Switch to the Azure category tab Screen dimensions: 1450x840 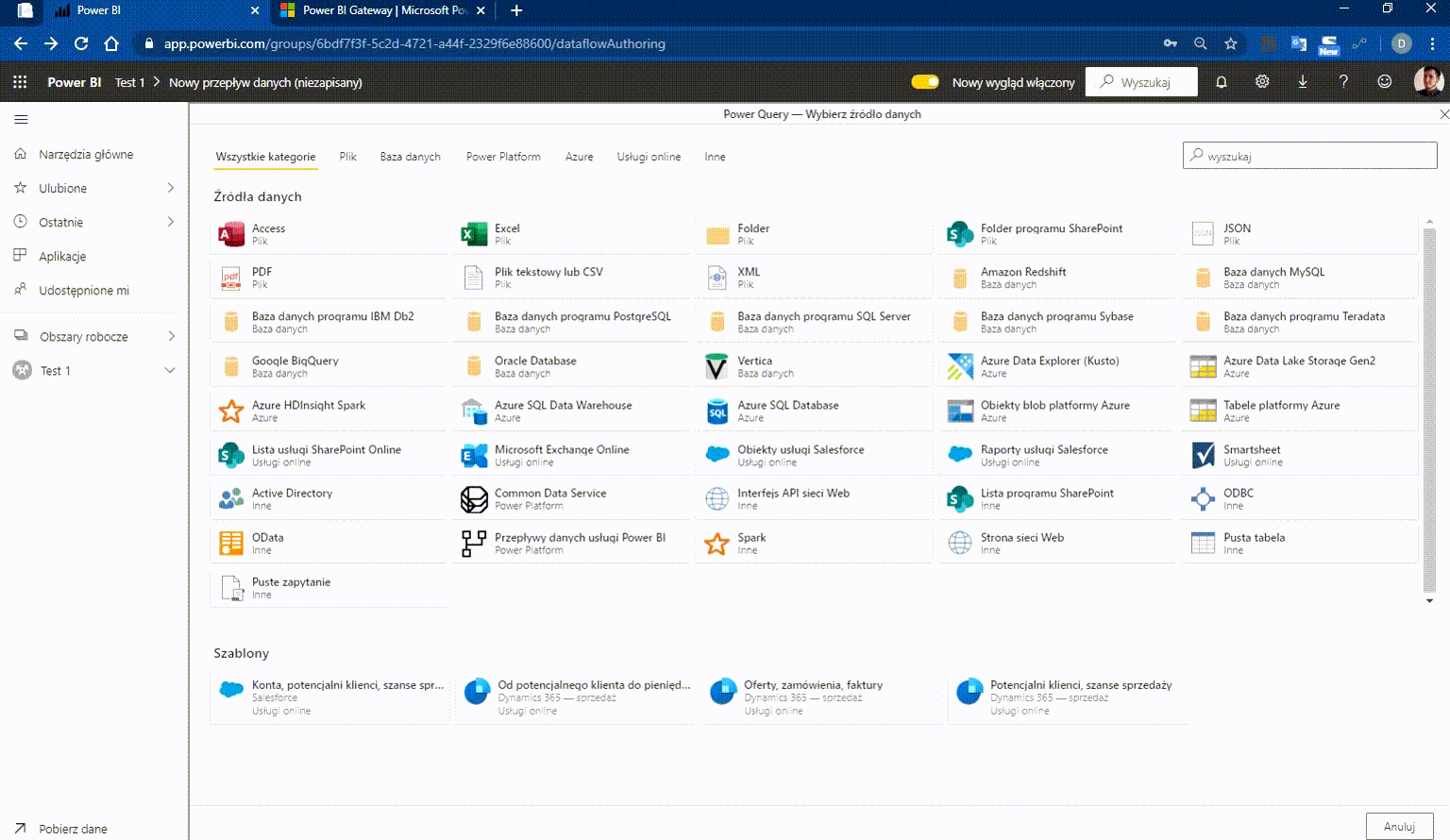pyautogui.click(x=580, y=157)
